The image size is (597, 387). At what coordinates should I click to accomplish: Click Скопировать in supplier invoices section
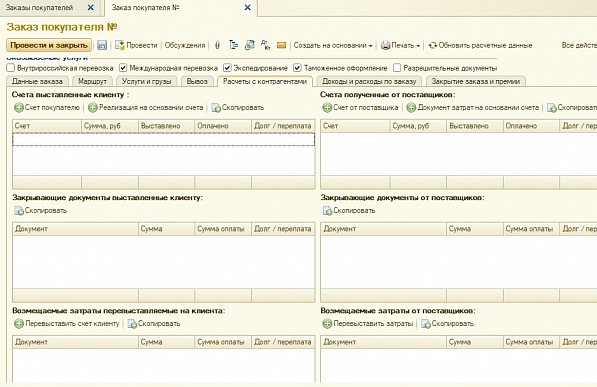pyautogui.click(x=572, y=107)
